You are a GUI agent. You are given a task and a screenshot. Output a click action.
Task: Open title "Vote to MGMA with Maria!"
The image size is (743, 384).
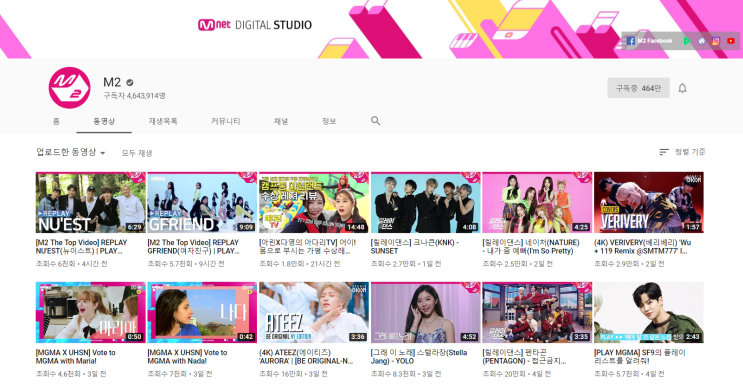coord(76,357)
